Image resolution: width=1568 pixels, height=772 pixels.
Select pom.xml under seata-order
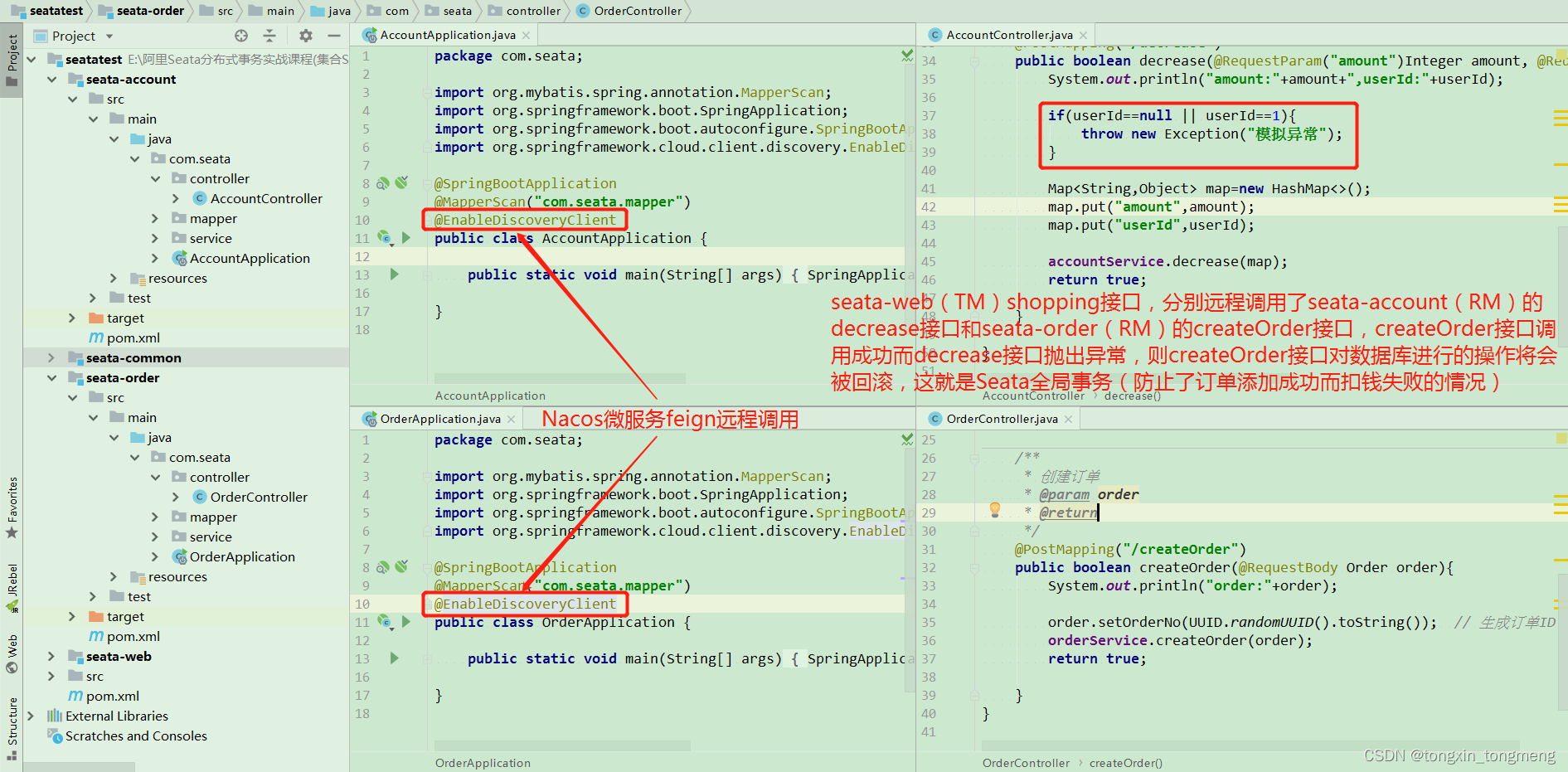[133, 637]
